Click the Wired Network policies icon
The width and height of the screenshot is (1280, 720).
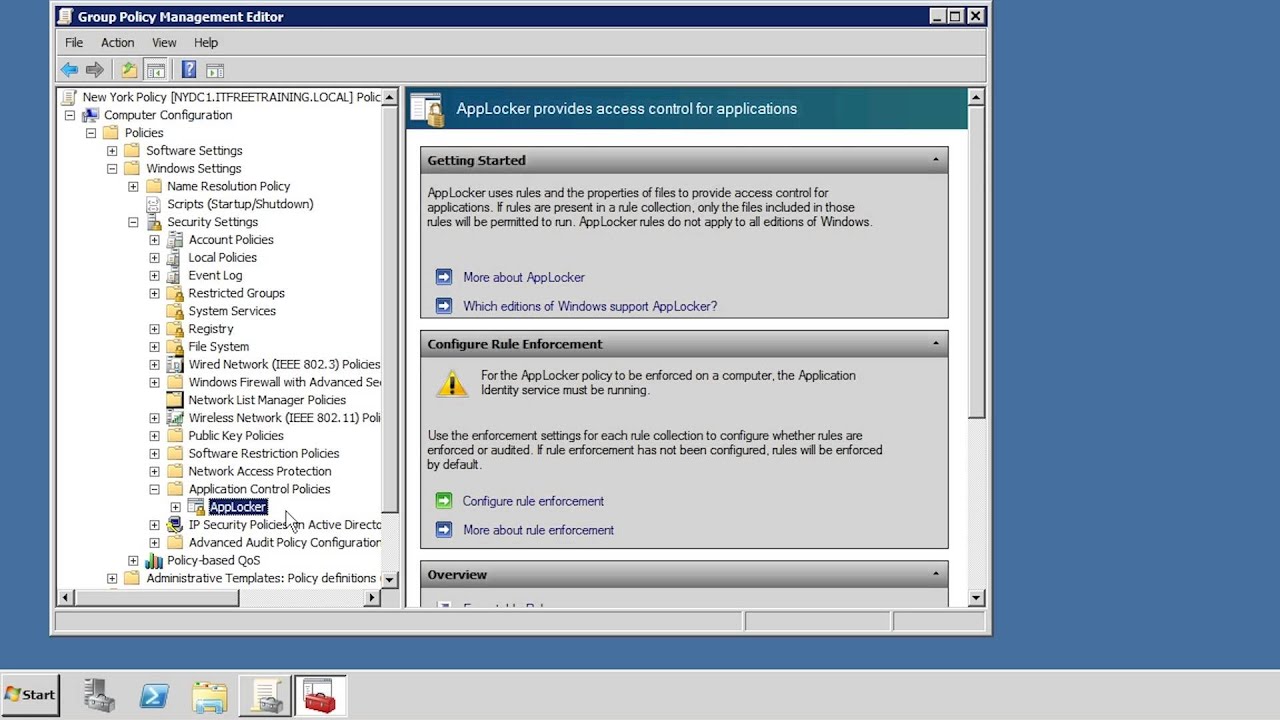(x=175, y=365)
